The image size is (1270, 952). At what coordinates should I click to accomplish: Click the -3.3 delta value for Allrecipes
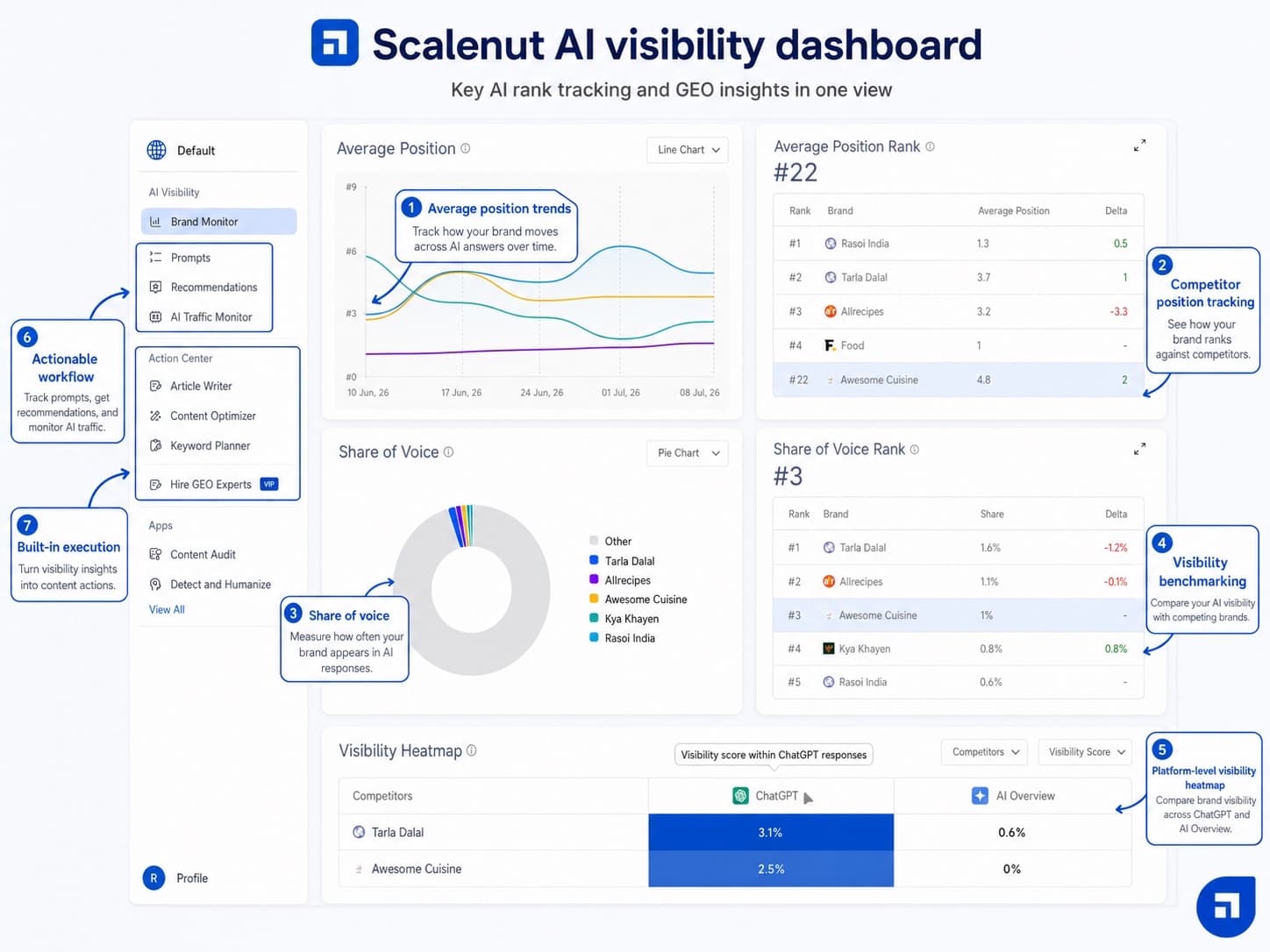click(x=1118, y=311)
